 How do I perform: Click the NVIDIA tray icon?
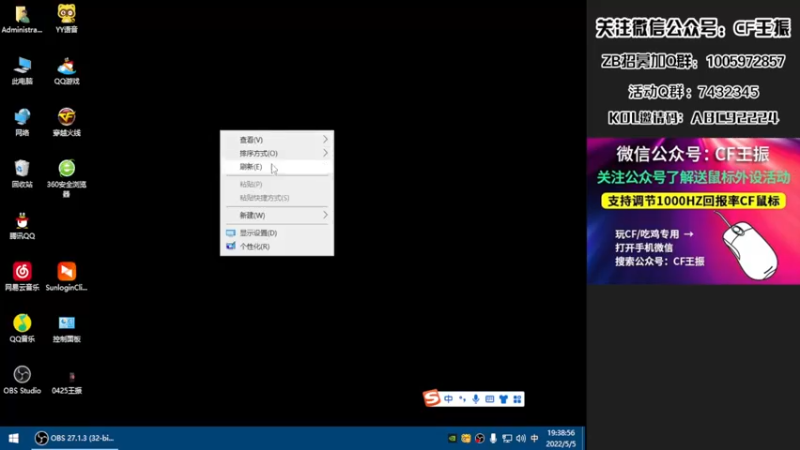point(452,438)
